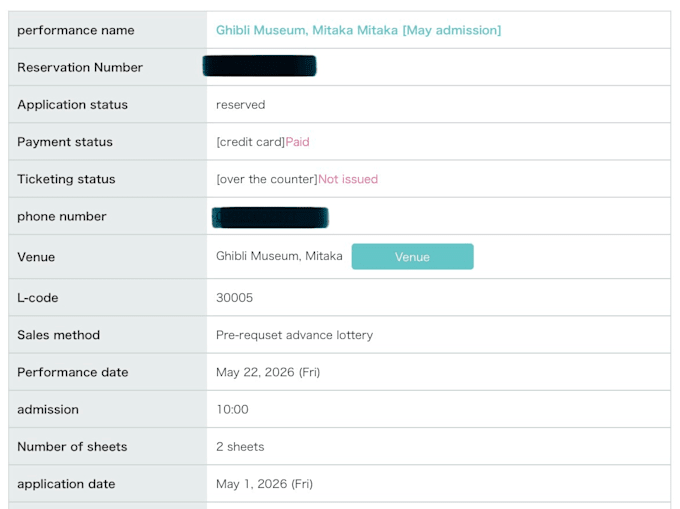The width and height of the screenshot is (680, 509).
Task: Click the 'performance name' row label
Action: pyautogui.click(x=76, y=31)
